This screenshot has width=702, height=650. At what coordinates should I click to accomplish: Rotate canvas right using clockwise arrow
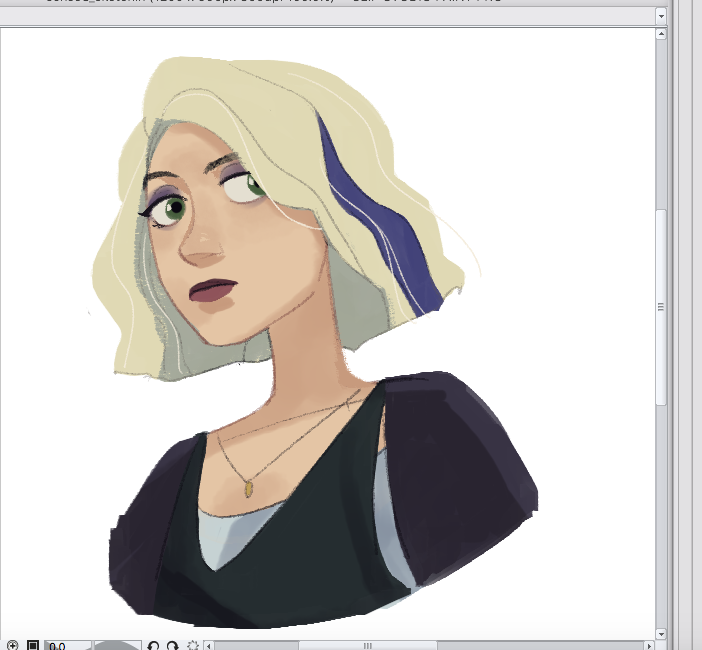click(172, 646)
